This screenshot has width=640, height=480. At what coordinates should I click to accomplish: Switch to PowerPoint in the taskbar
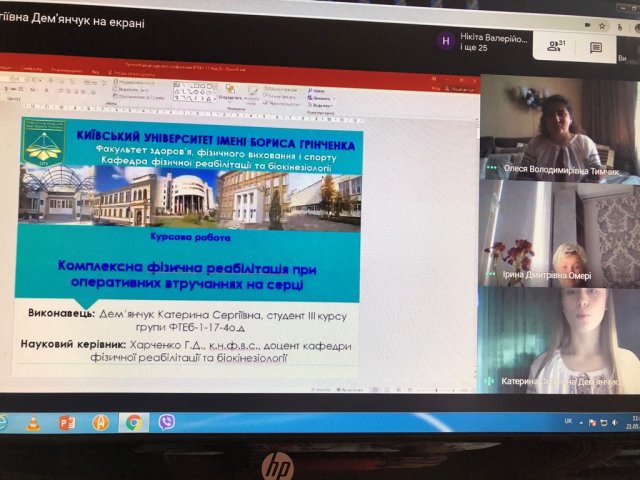pos(68,423)
